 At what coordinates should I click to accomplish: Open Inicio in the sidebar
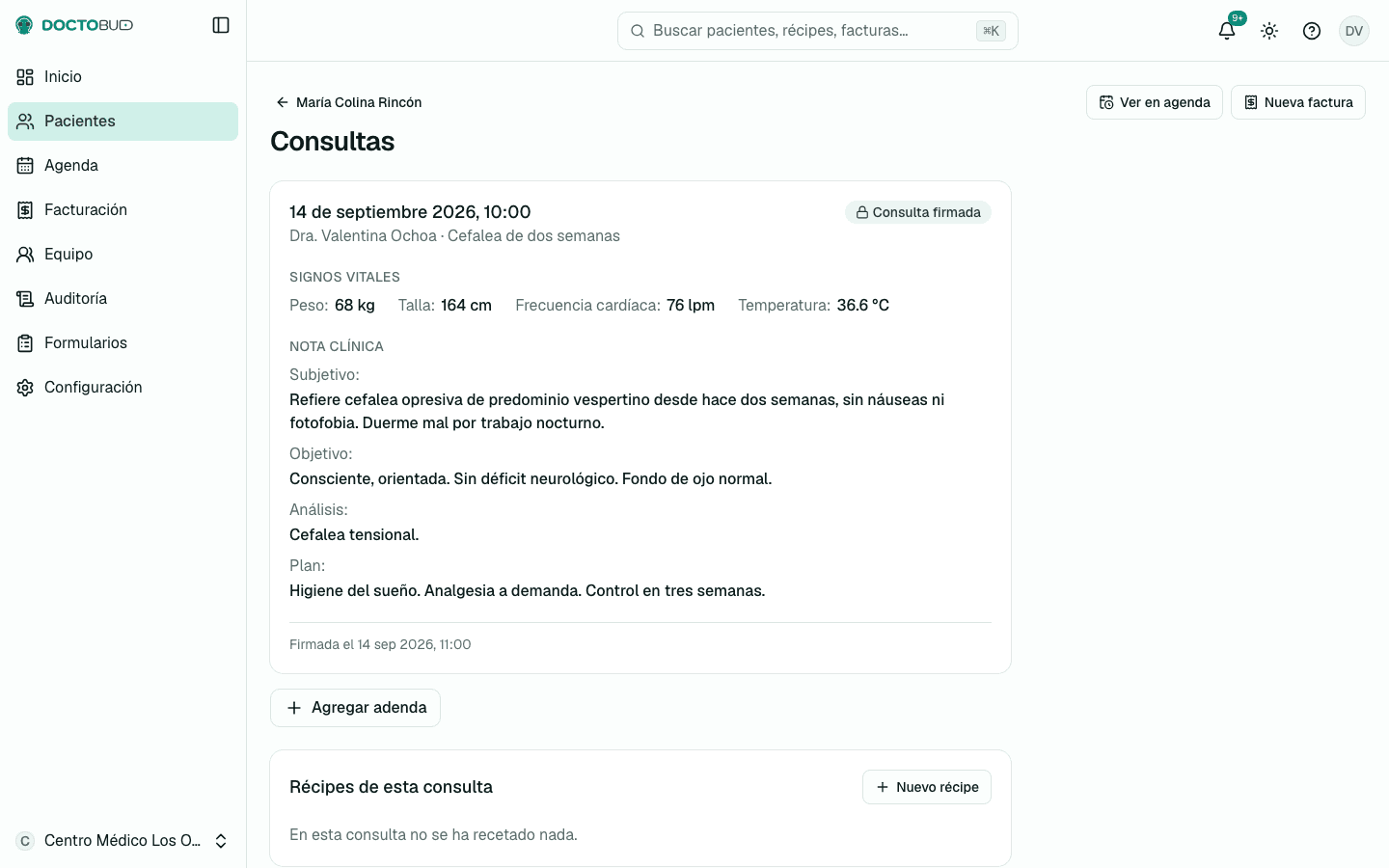(123, 77)
